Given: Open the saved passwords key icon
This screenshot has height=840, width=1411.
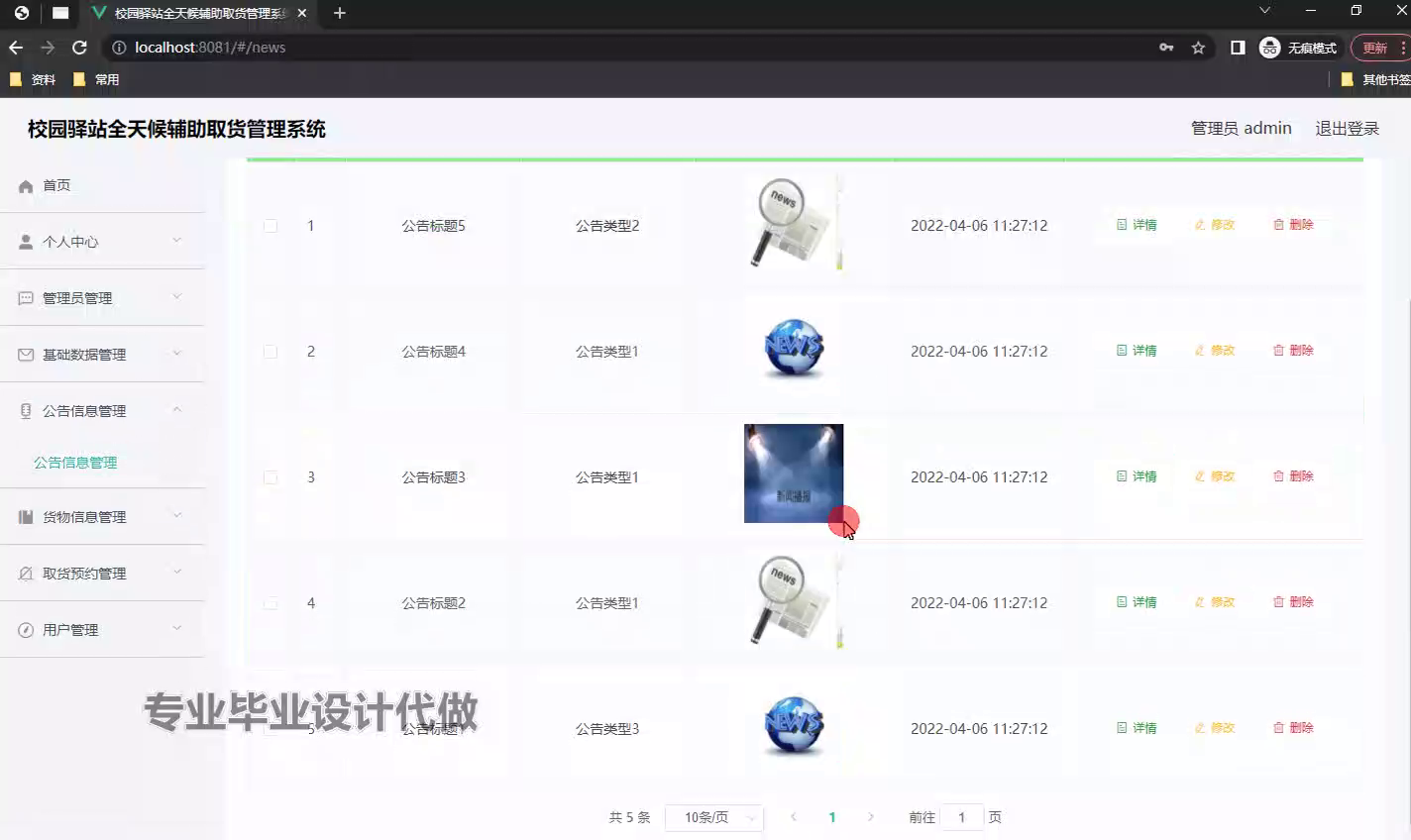Looking at the screenshot, I should pyautogui.click(x=1166, y=47).
